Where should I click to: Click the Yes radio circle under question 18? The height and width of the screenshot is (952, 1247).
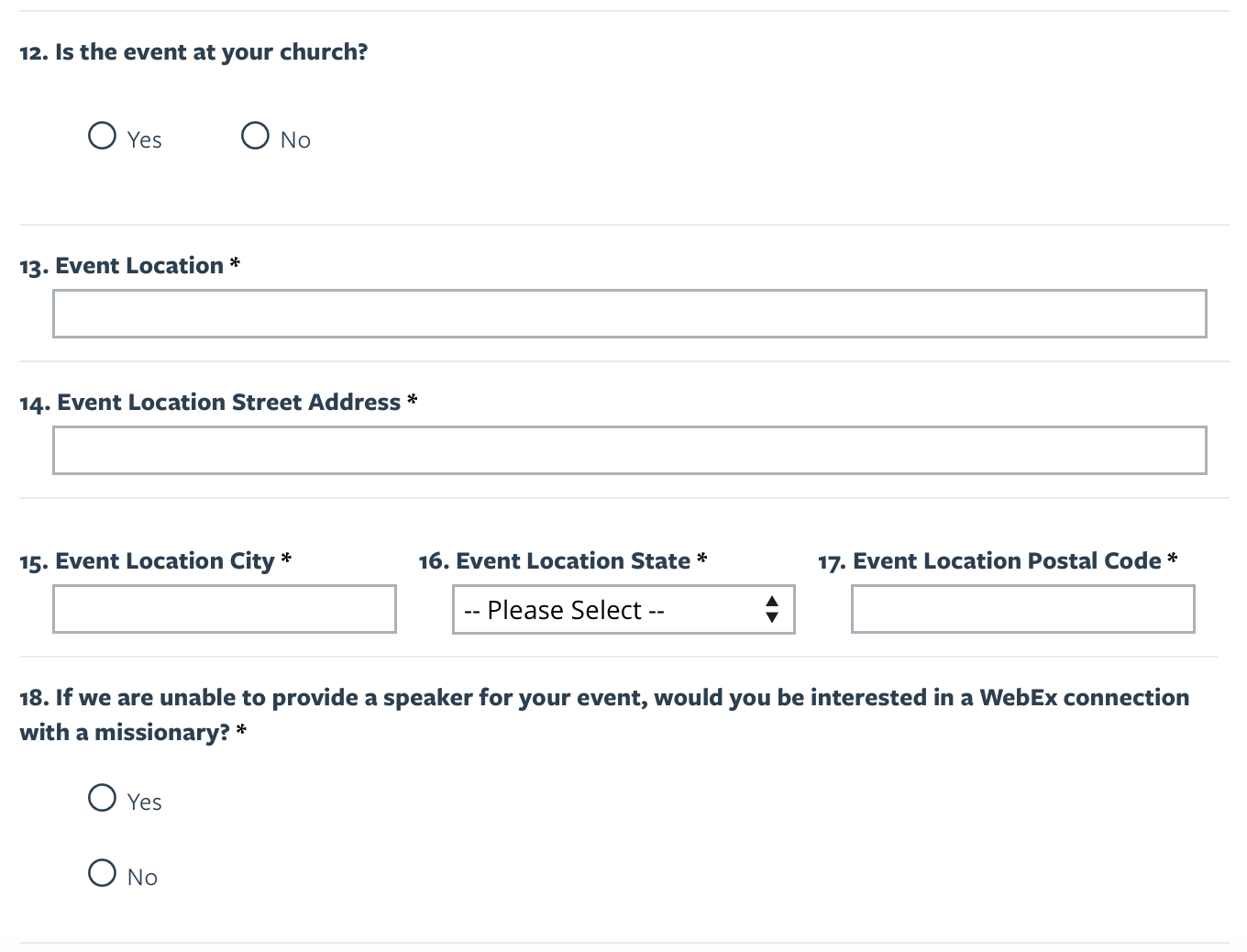[x=102, y=798]
